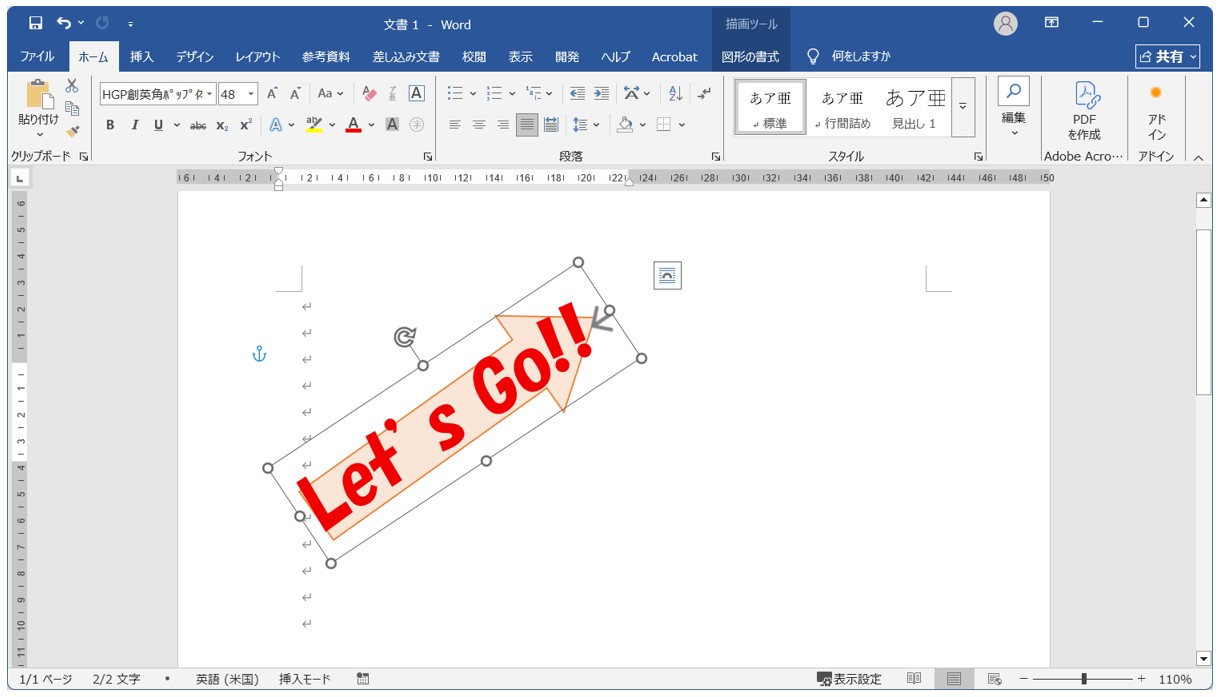Switch to the レイアウト tab
1221x697 pixels.
coord(258,57)
